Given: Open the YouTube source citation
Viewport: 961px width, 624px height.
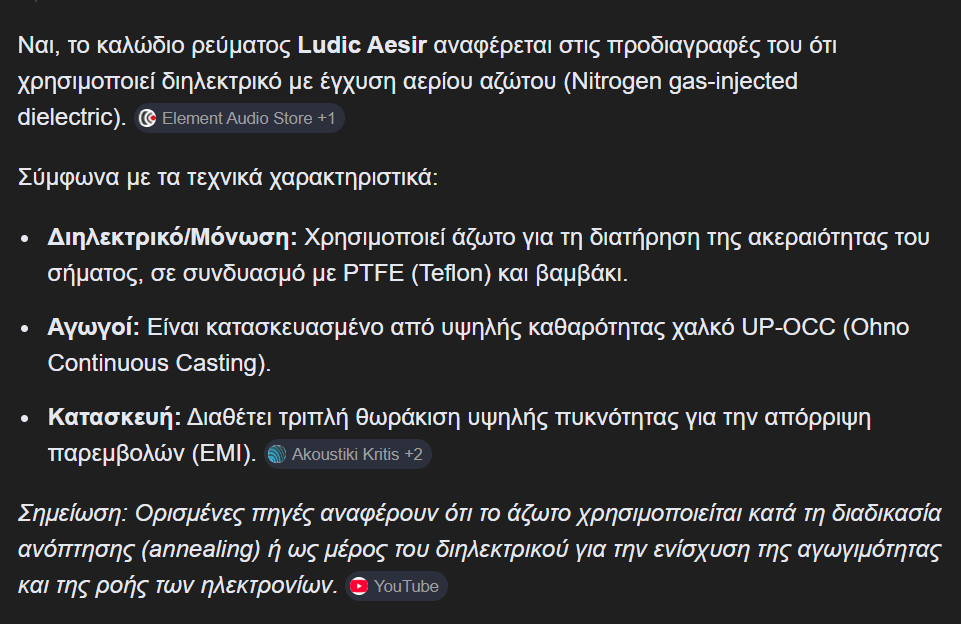Looking at the screenshot, I should pyautogui.click(x=397, y=587).
